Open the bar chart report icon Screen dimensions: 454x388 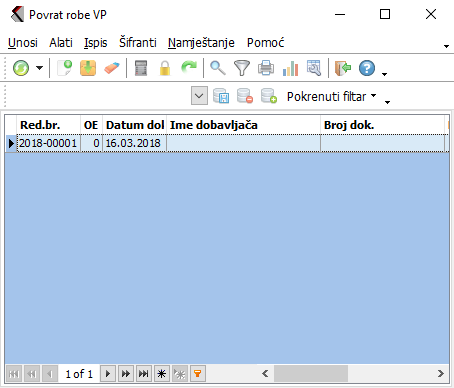point(290,68)
